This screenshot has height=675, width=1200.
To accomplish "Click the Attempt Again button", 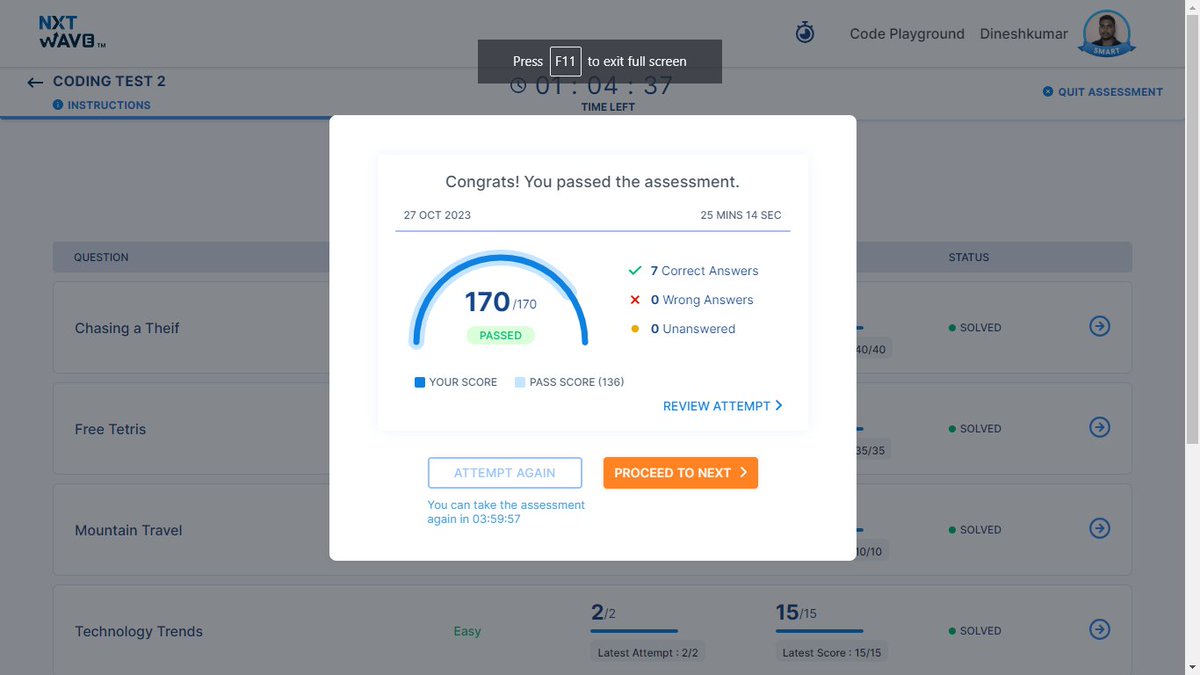I will [x=505, y=473].
